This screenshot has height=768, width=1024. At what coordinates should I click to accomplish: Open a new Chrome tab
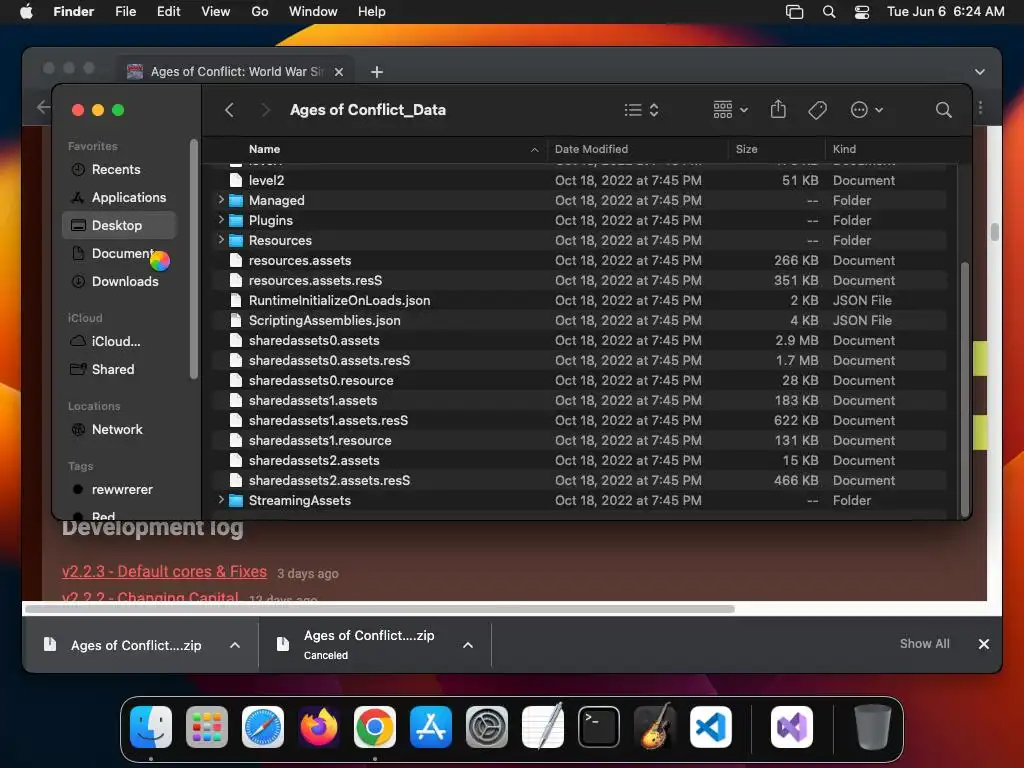point(377,72)
